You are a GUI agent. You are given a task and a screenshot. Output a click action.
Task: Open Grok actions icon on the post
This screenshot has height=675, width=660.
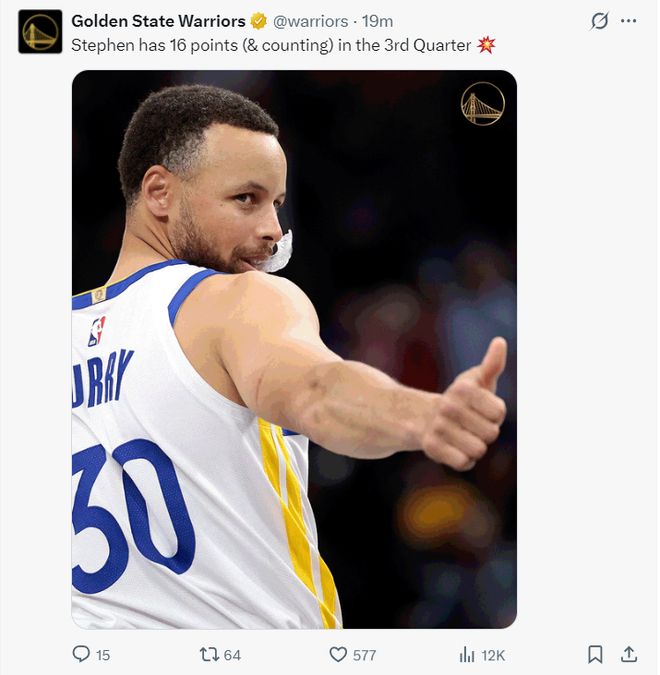pos(599,21)
